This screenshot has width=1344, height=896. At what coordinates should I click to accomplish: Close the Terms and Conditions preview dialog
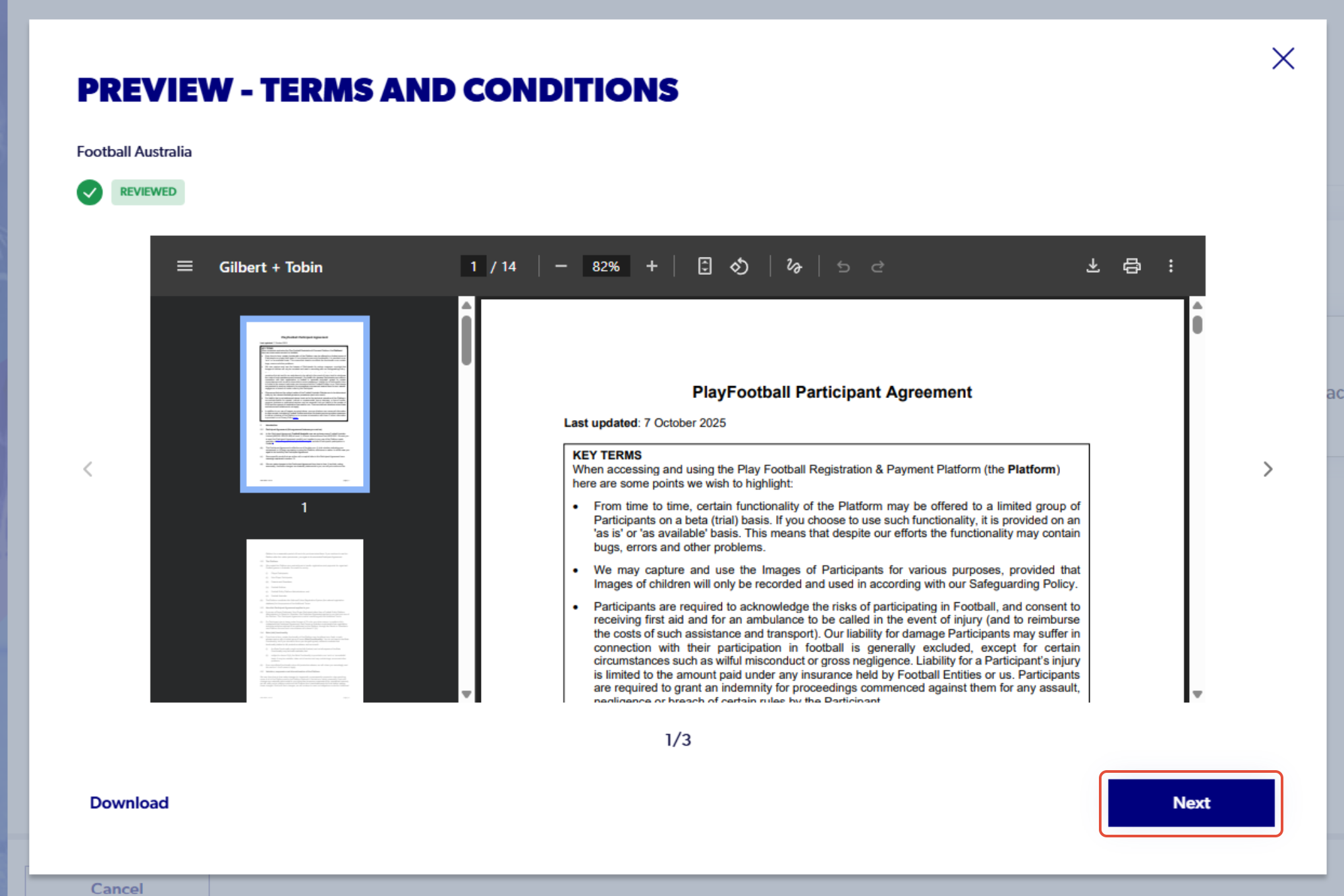click(x=1283, y=59)
